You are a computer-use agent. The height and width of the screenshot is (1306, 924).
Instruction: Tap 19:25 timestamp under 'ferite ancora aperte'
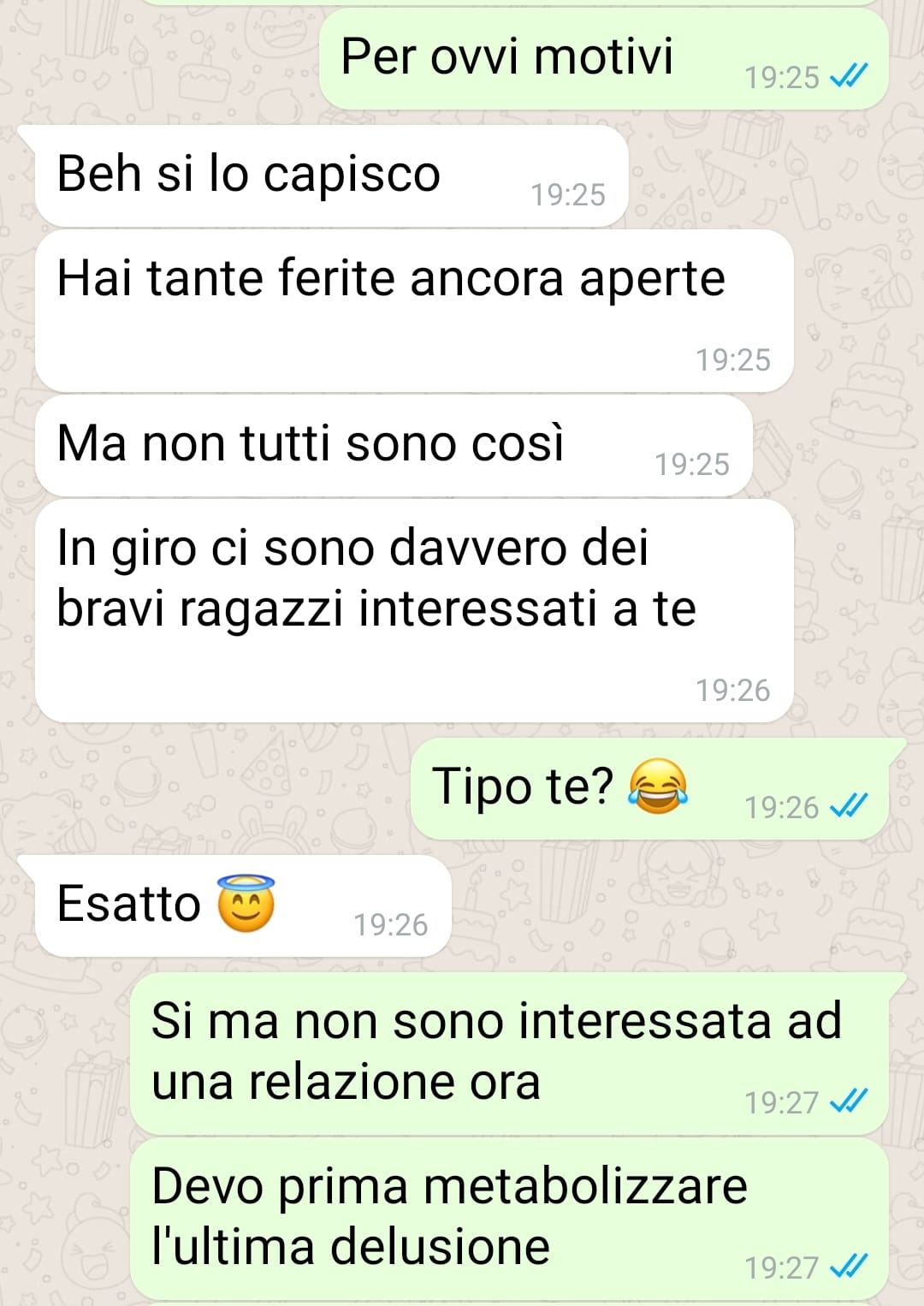[733, 359]
